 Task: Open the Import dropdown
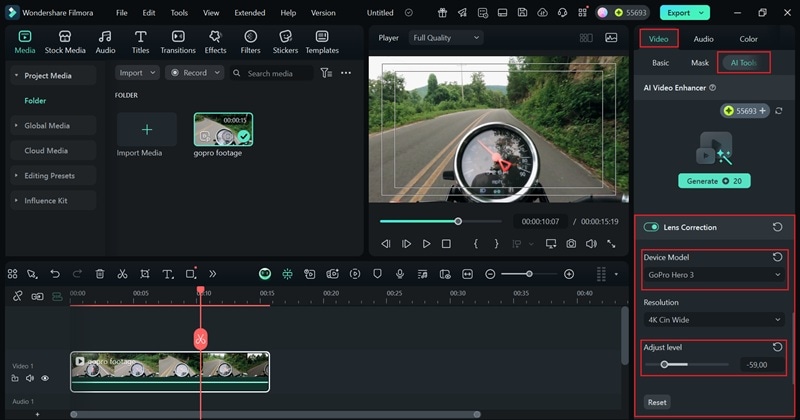[x=137, y=73]
